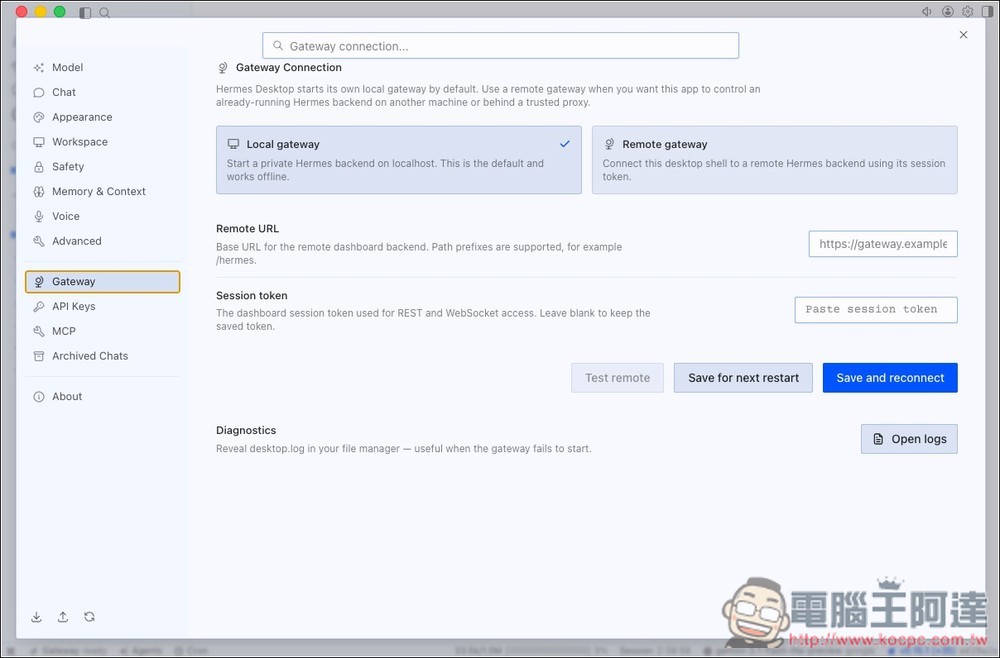Click Save and reconnect
This screenshot has width=1000, height=658.
(x=890, y=378)
